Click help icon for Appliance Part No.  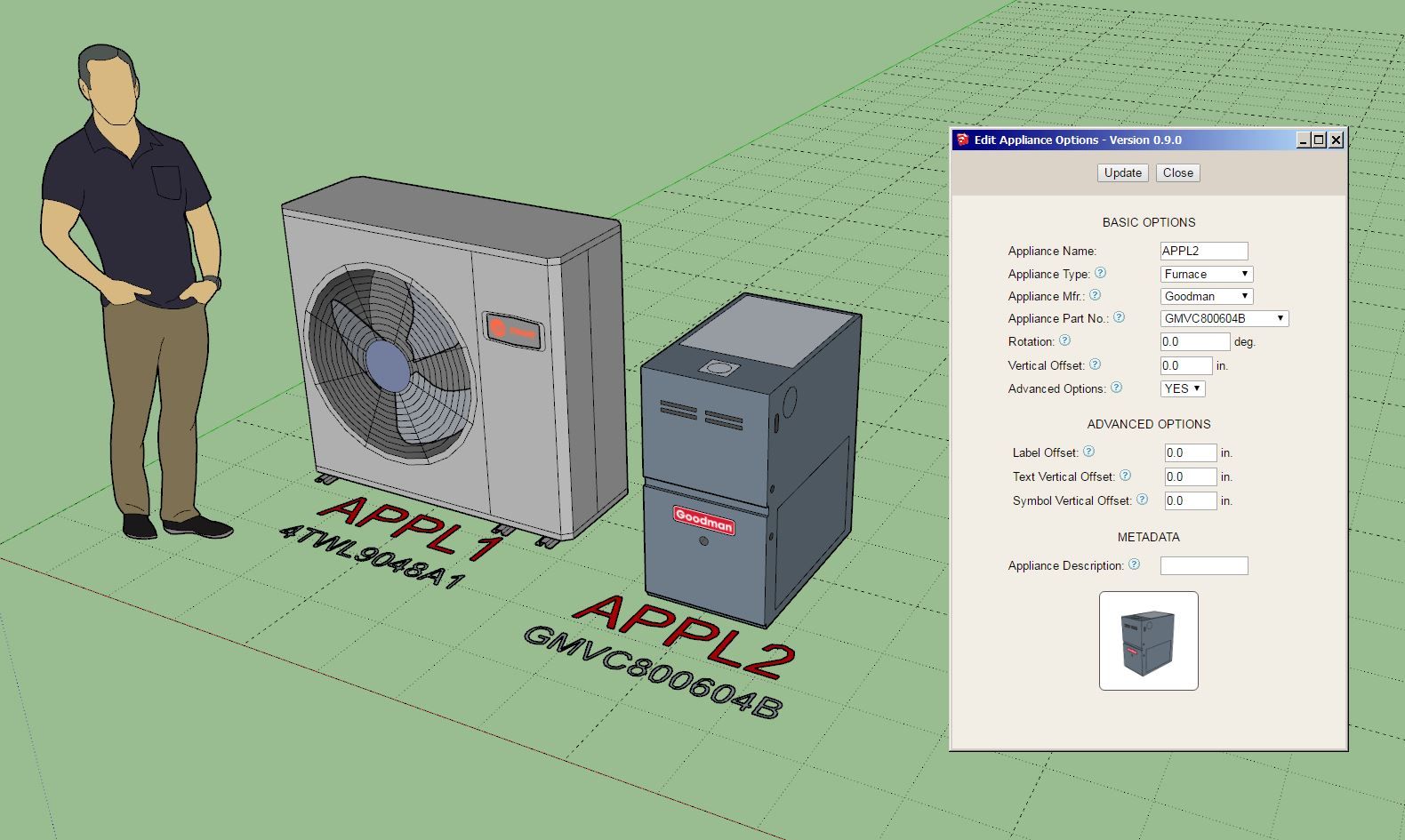[1120, 317]
